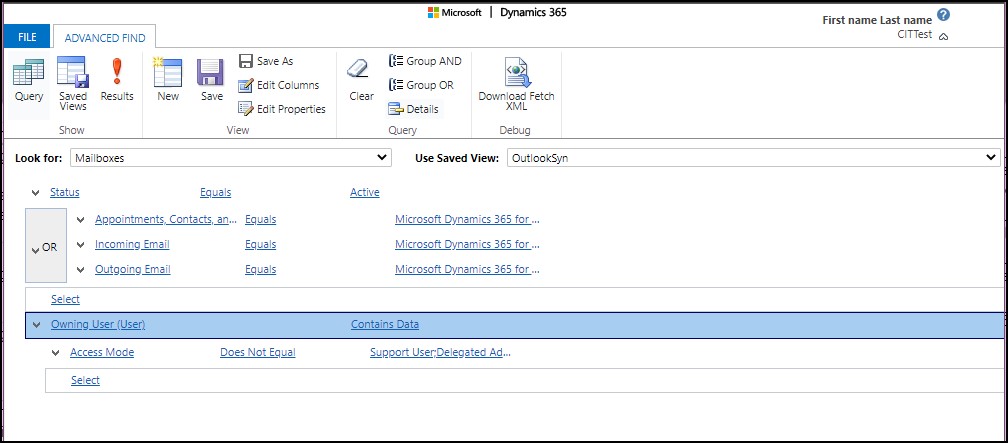Open the FILE tab
This screenshot has width=1008, height=443.
coord(27,37)
